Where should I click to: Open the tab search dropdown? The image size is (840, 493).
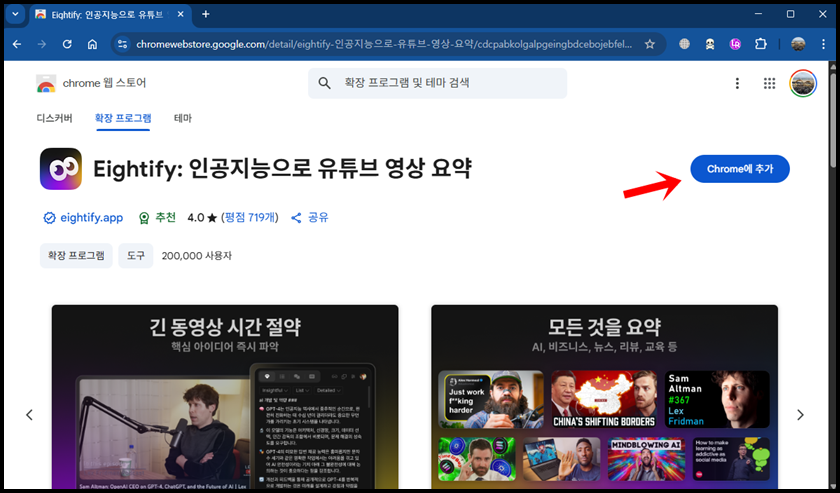click(15, 14)
